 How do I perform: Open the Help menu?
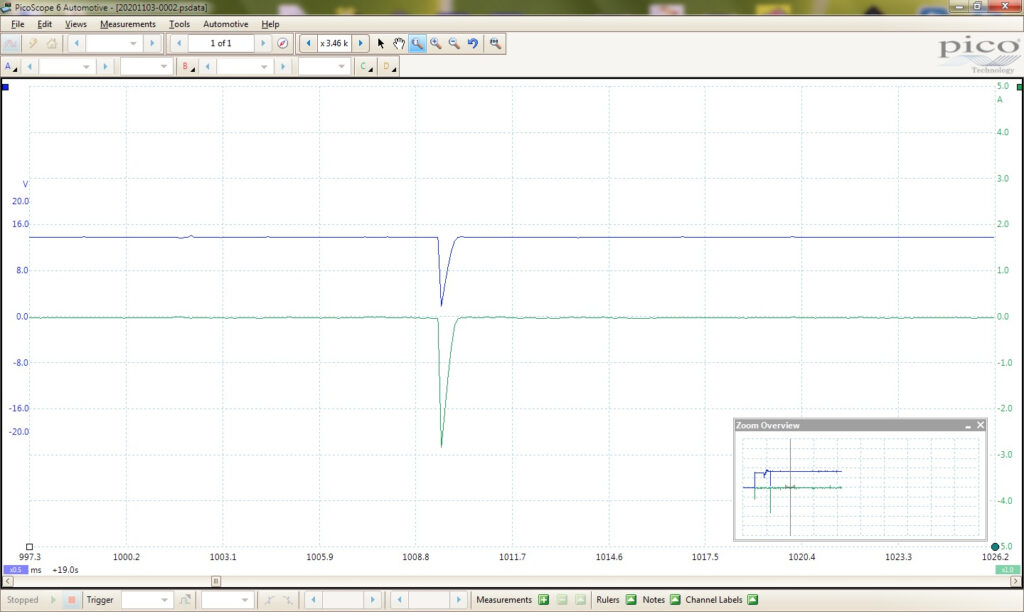coord(270,24)
